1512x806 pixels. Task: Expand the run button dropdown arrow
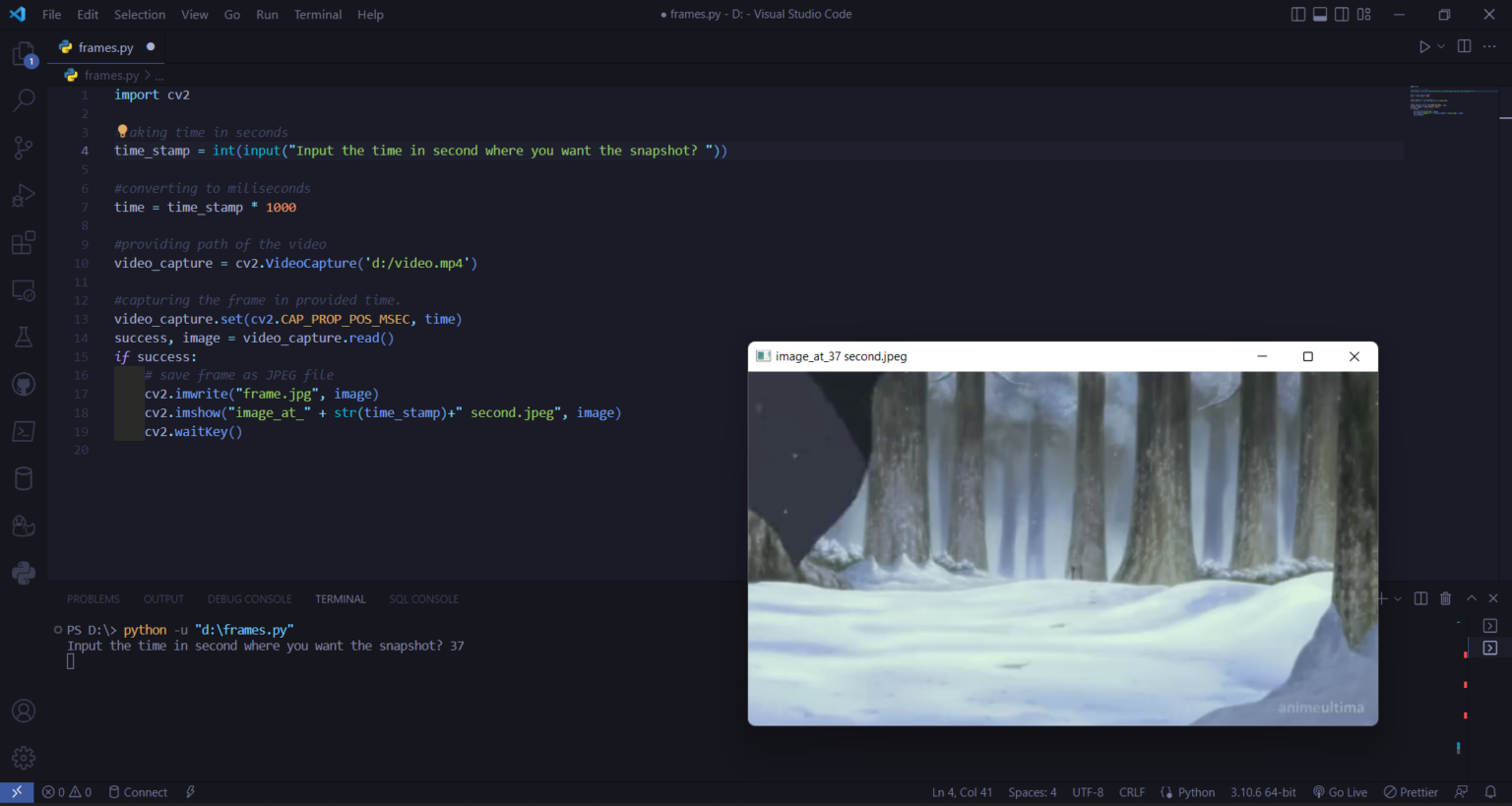tap(1441, 47)
